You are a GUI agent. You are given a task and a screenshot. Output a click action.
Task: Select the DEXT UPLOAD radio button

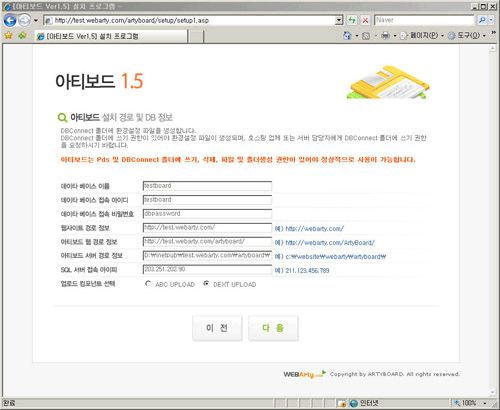point(206,284)
